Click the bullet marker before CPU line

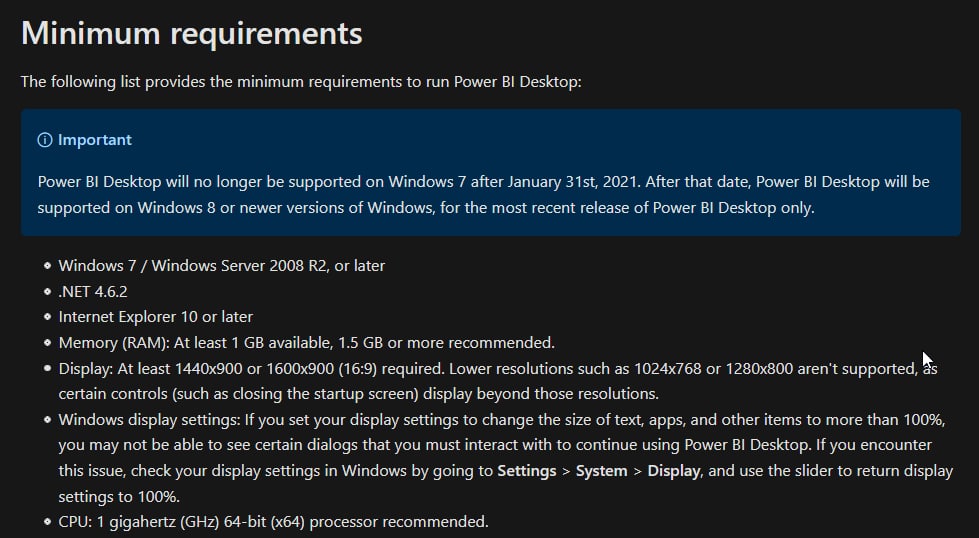point(47,522)
